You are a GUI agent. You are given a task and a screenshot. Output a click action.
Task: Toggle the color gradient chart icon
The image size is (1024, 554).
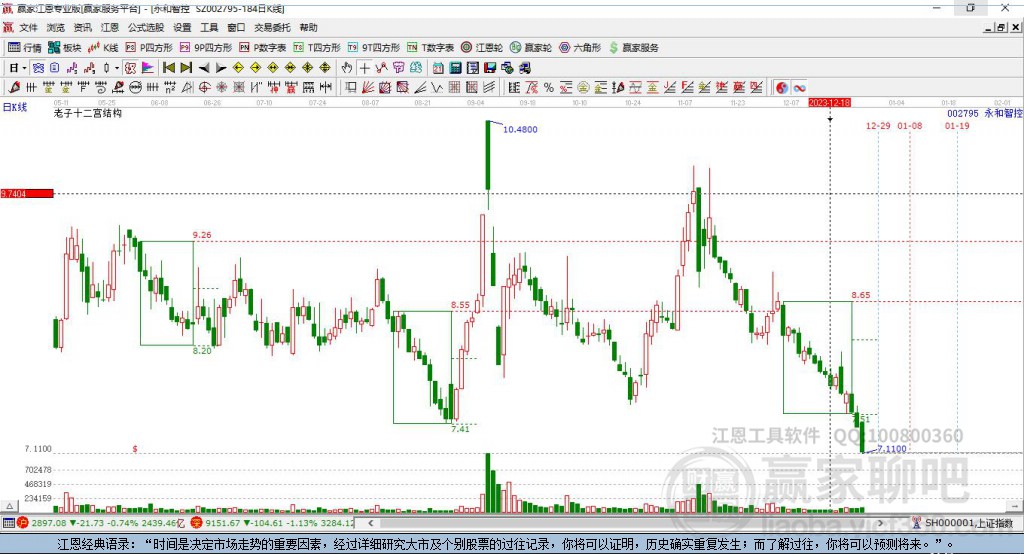point(148,68)
